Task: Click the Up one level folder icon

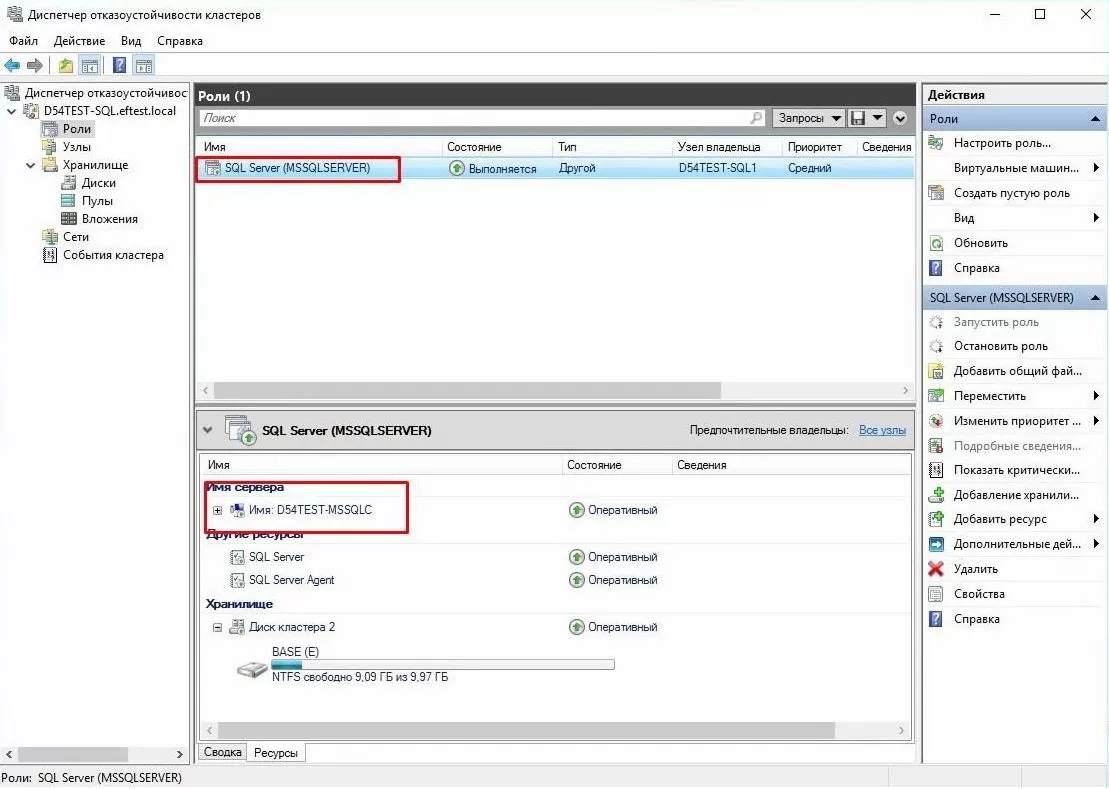Action: click(x=66, y=66)
